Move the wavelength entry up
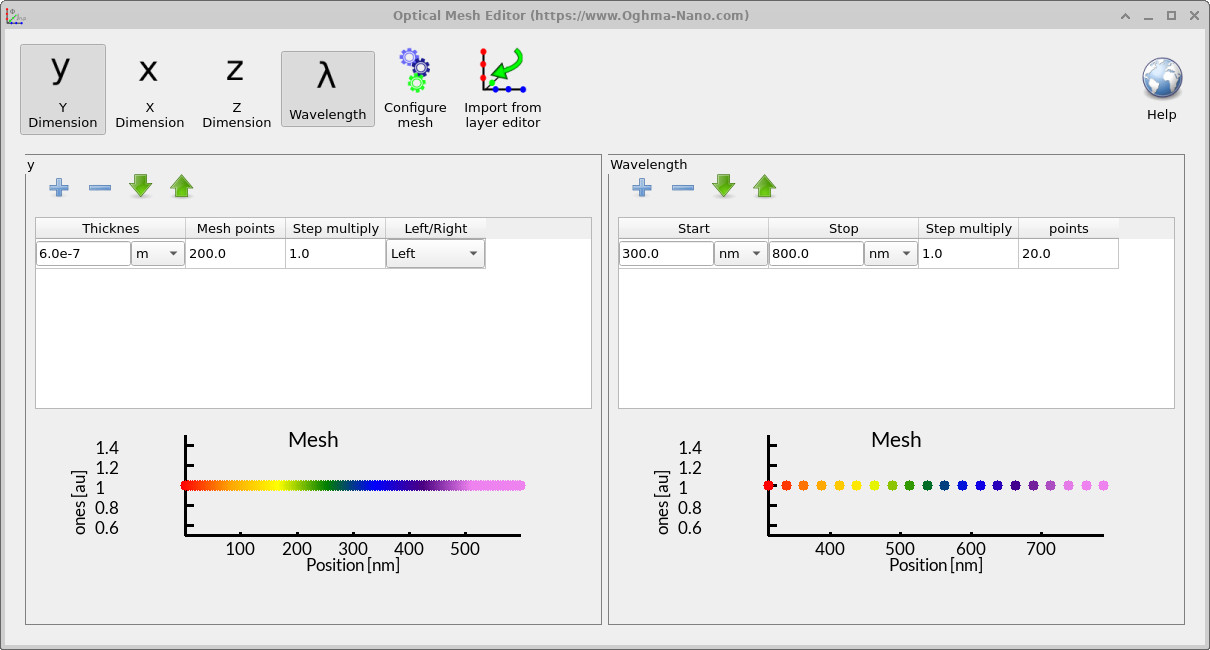Screen dimensions: 1210x650 tap(764, 186)
